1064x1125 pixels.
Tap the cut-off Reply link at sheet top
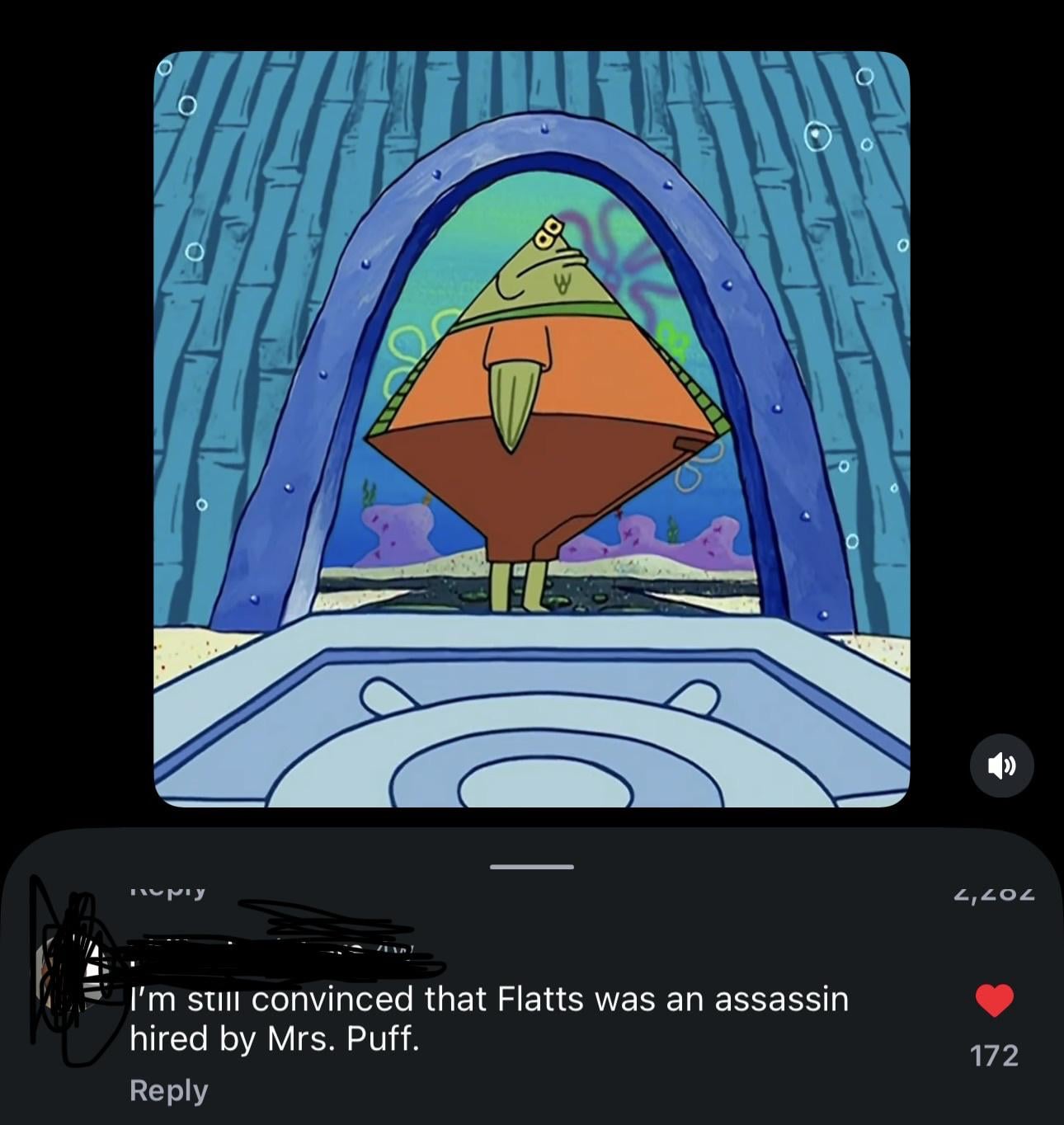click(168, 890)
